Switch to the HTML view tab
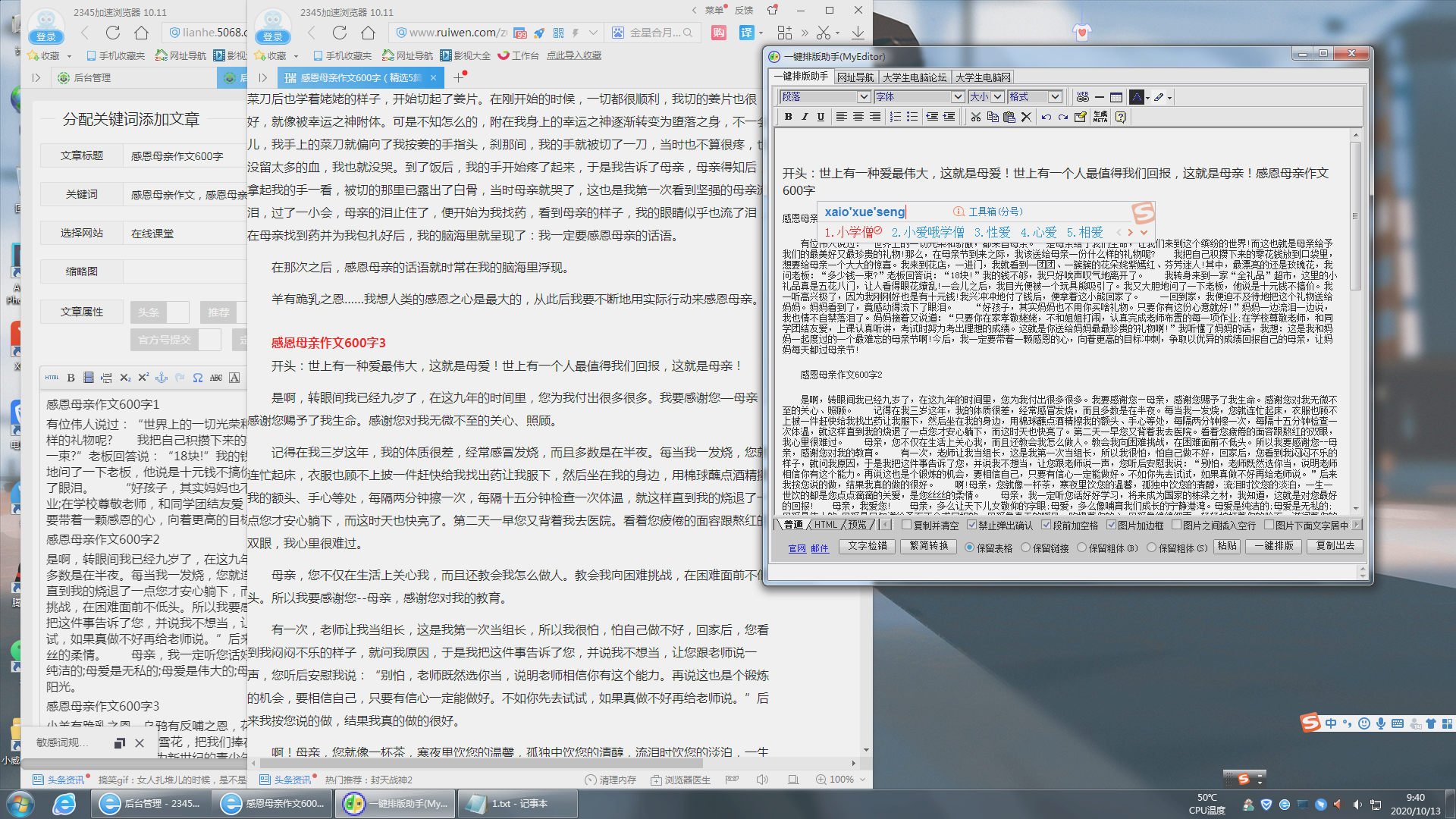The width and height of the screenshot is (1456, 819). pos(826,525)
